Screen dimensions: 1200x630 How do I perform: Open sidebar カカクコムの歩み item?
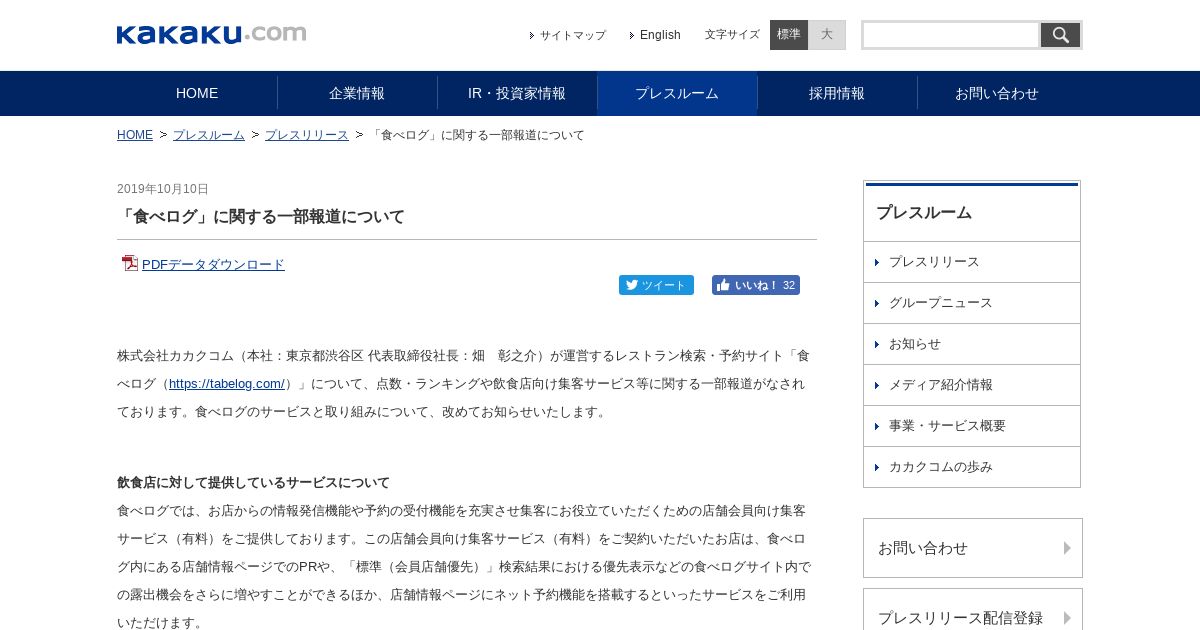(x=972, y=467)
